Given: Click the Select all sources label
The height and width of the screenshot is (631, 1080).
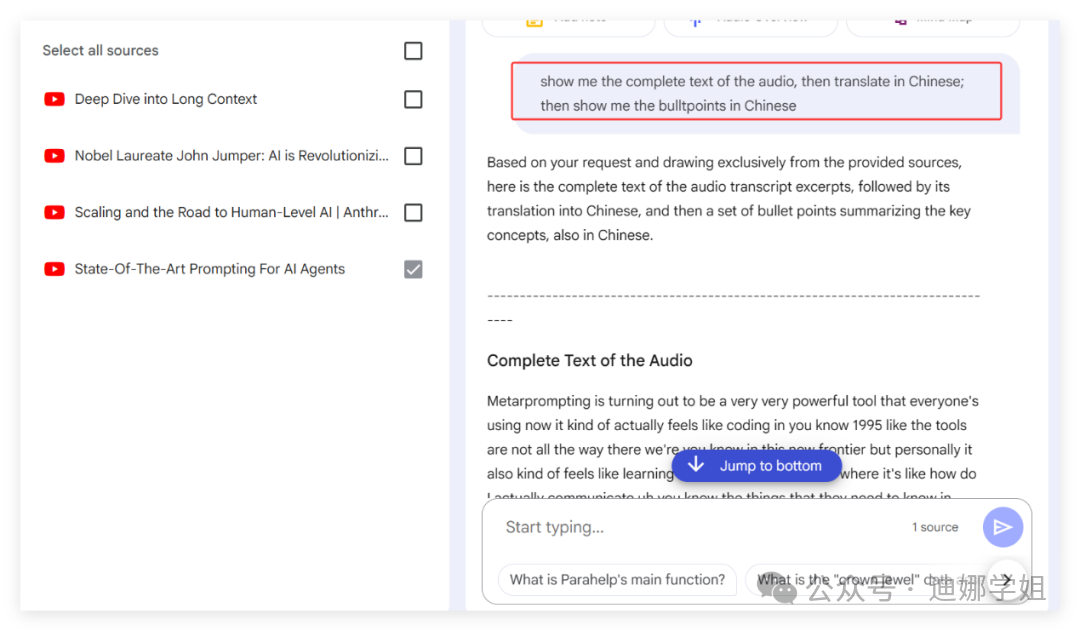Looking at the screenshot, I should pos(101,50).
